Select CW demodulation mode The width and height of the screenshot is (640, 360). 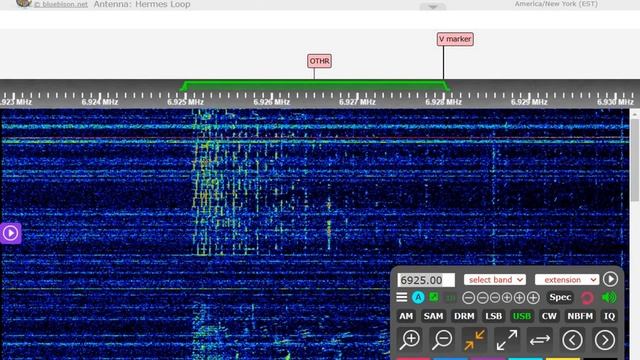point(549,316)
